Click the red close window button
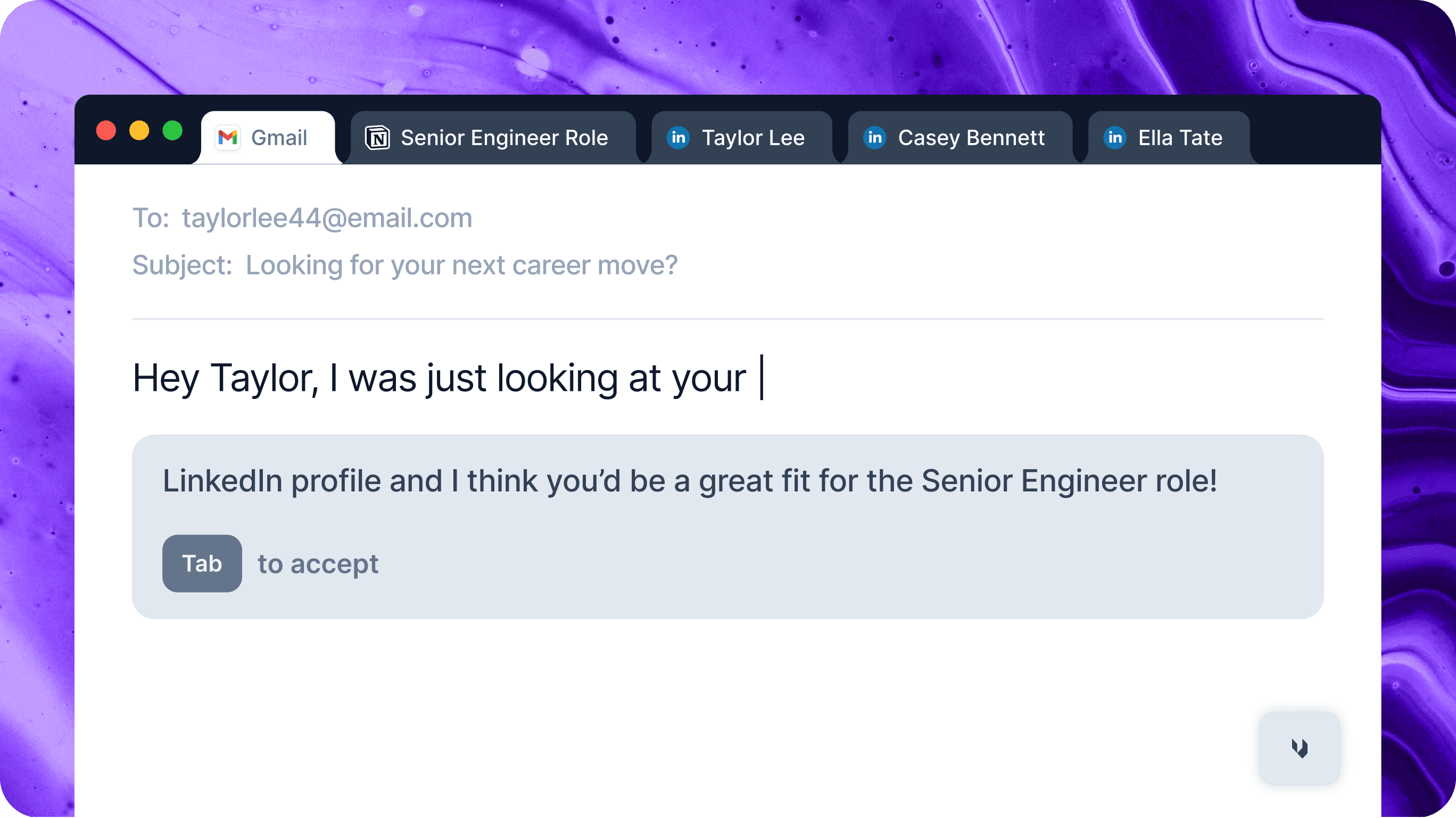The image size is (1456, 818). click(106, 130)
